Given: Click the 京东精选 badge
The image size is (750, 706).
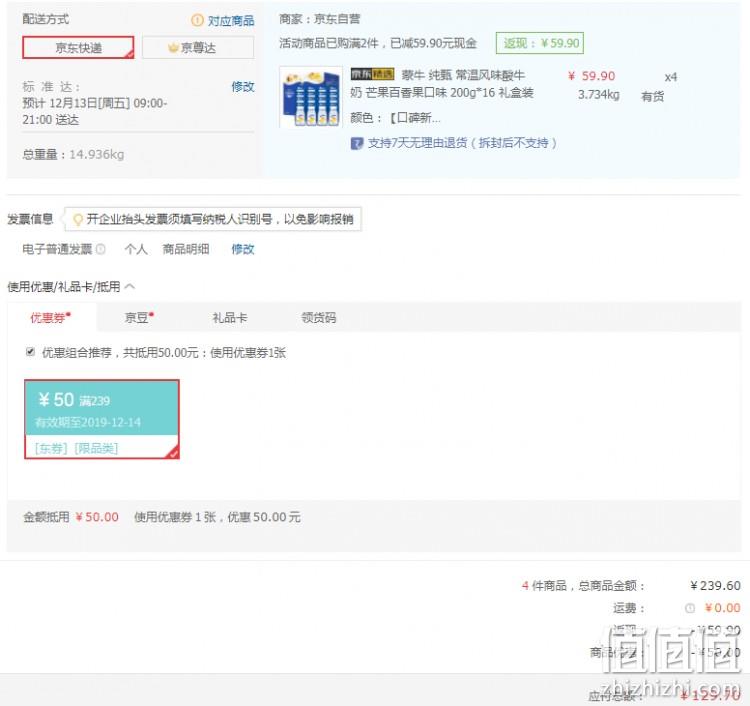Looking at the screenshot, I should [x=373, y=74].
